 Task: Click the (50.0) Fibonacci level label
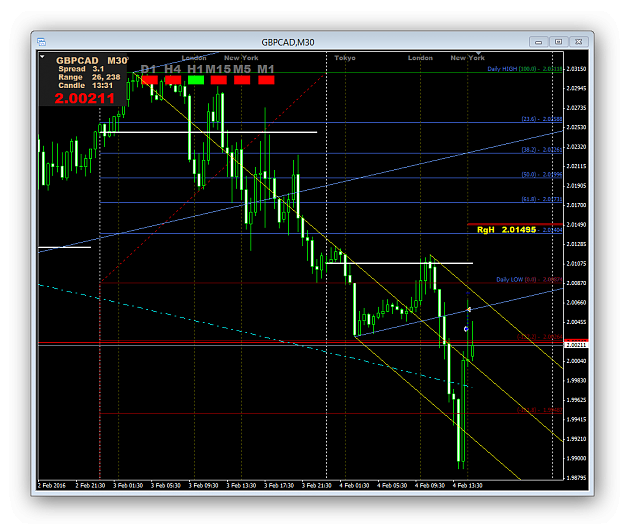[x=542, y=175]
